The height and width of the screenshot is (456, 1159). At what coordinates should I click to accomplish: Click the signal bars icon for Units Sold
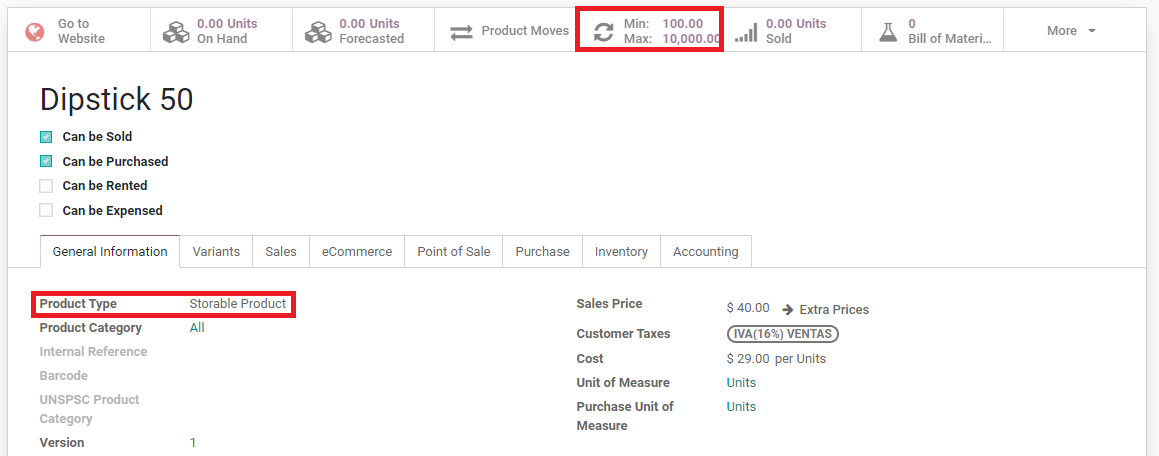coord(746,32)
